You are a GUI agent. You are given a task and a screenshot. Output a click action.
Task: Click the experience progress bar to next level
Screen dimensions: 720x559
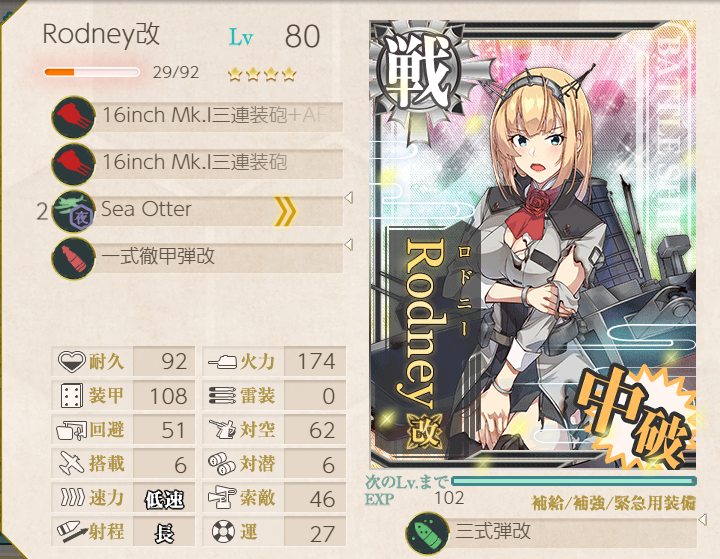(x=574, y=481)
